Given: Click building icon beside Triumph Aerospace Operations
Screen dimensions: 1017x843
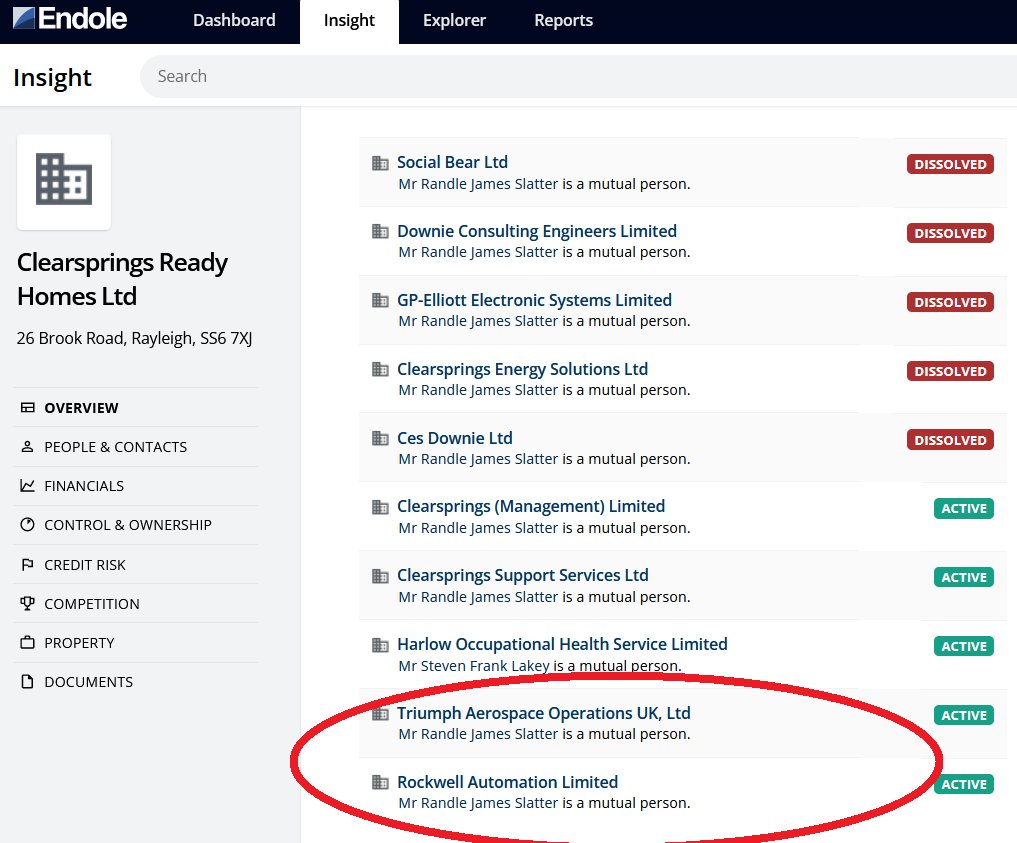Looking at the screenshot, I should click(x=380, y=714).
